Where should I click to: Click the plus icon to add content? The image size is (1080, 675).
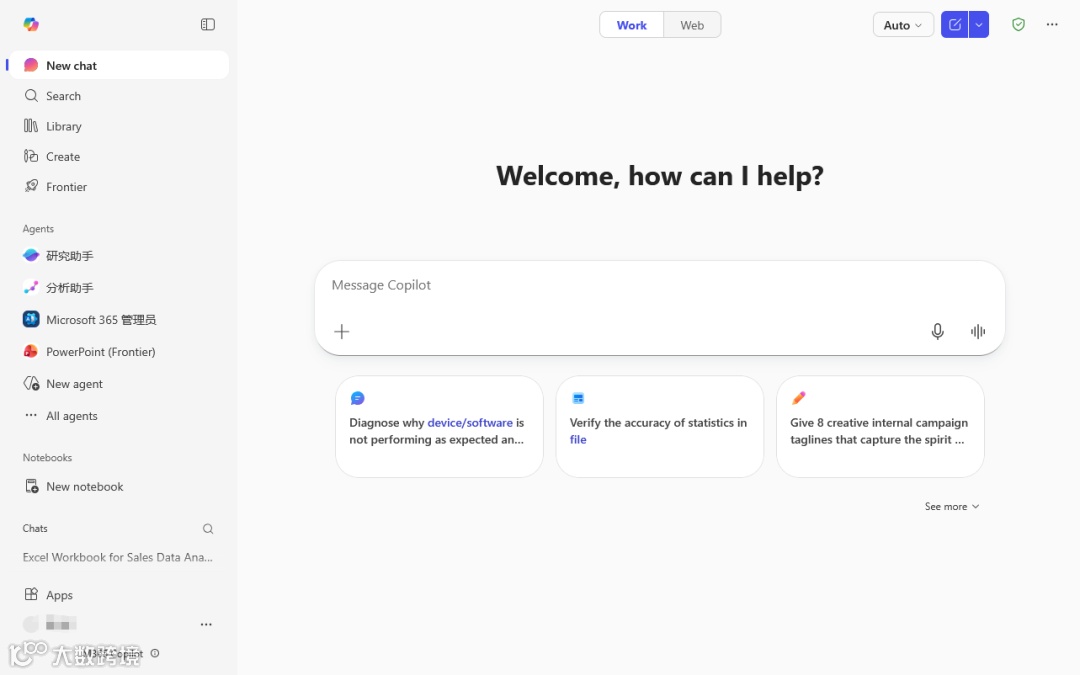point(342,331)
